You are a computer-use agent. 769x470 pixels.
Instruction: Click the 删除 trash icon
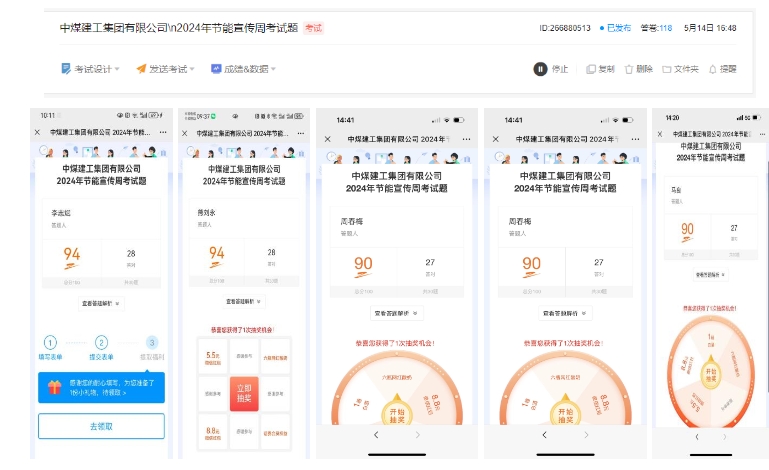pyautogui.click(x=629, y=69)
